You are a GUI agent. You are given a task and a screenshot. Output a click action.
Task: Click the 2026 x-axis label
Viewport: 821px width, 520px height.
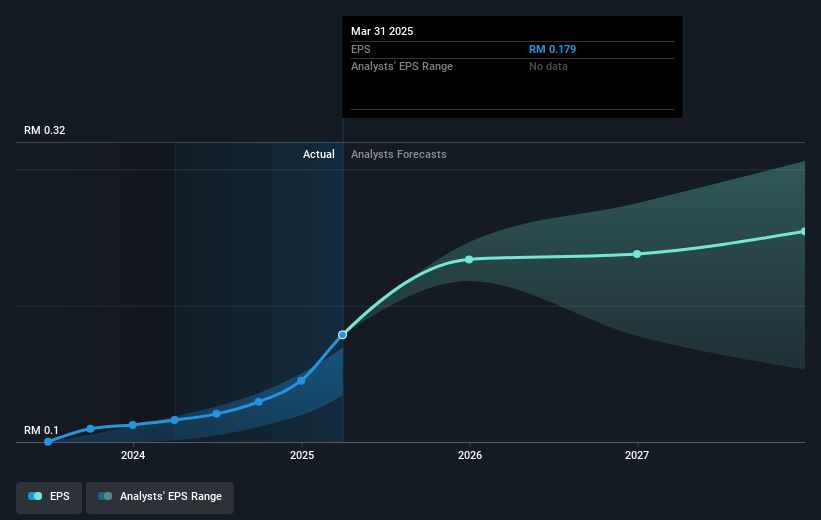coord(470,456)
